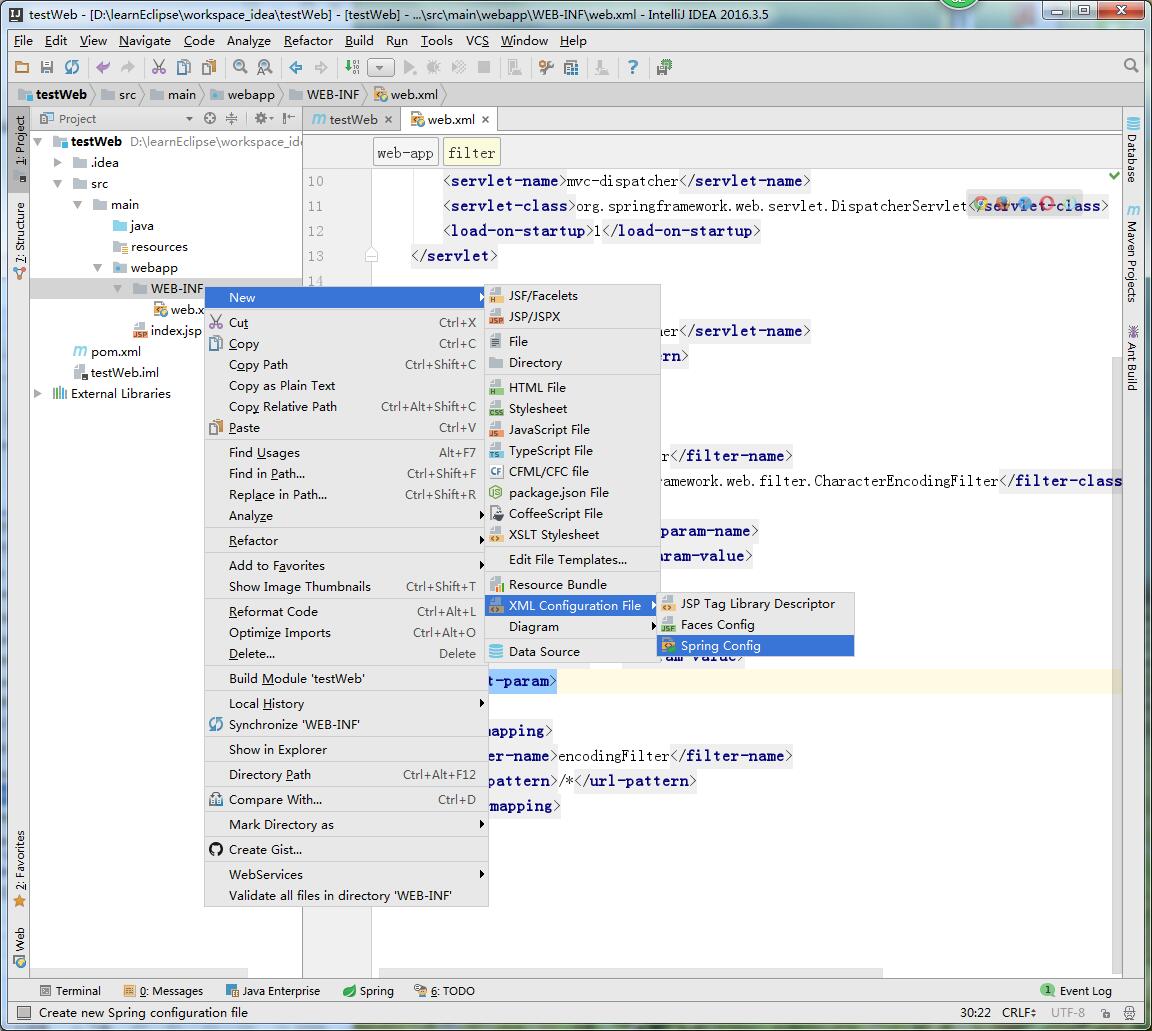Collapse the WEB-INF folder node
1152x1031 pixels.
click(x=118, y=289)
